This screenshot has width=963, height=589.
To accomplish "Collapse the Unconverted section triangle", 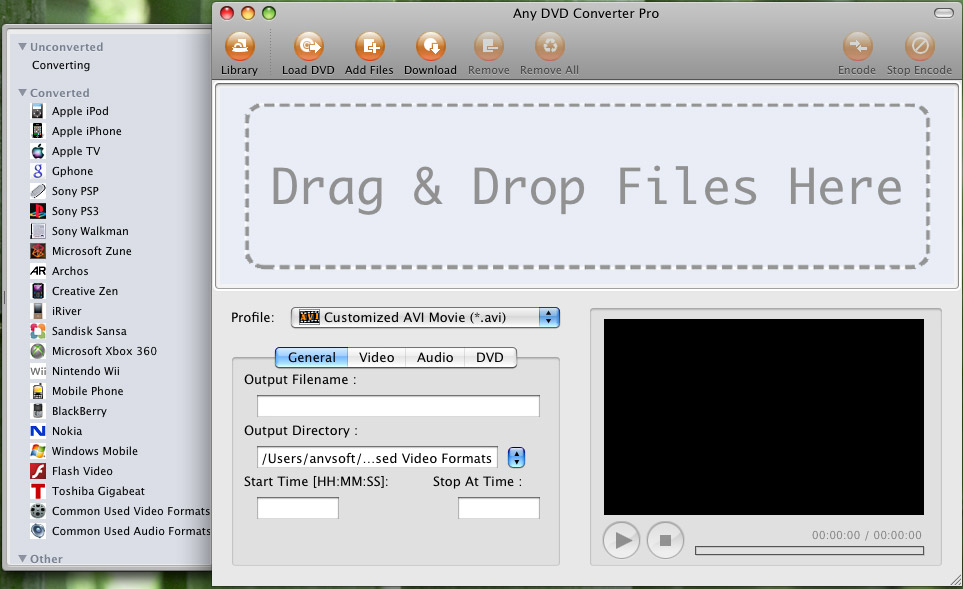I will click(x=23, y=47).
